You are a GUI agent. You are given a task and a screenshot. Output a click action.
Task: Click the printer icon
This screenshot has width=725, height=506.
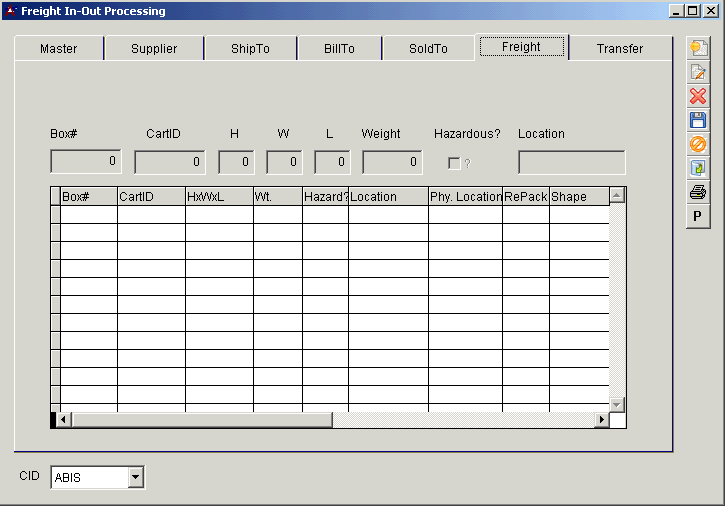(x=698, y=192)
